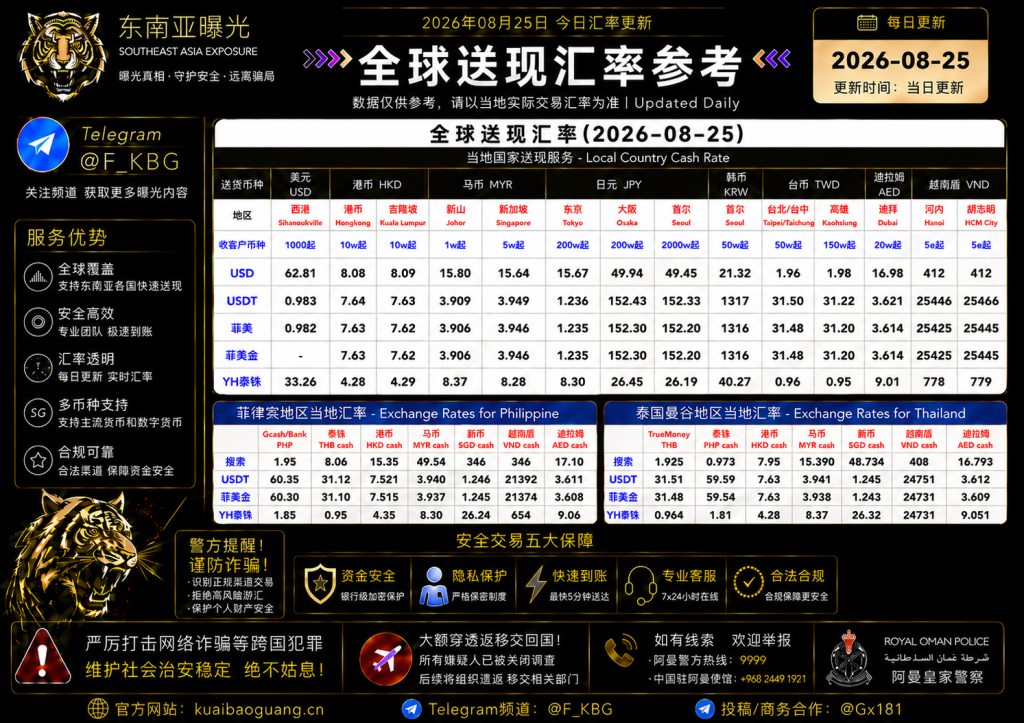Image resolution: width=1024 pixels, height=723 pixels.
Task: Click the globe icon beside 官方网站
Action: point(98,709)
